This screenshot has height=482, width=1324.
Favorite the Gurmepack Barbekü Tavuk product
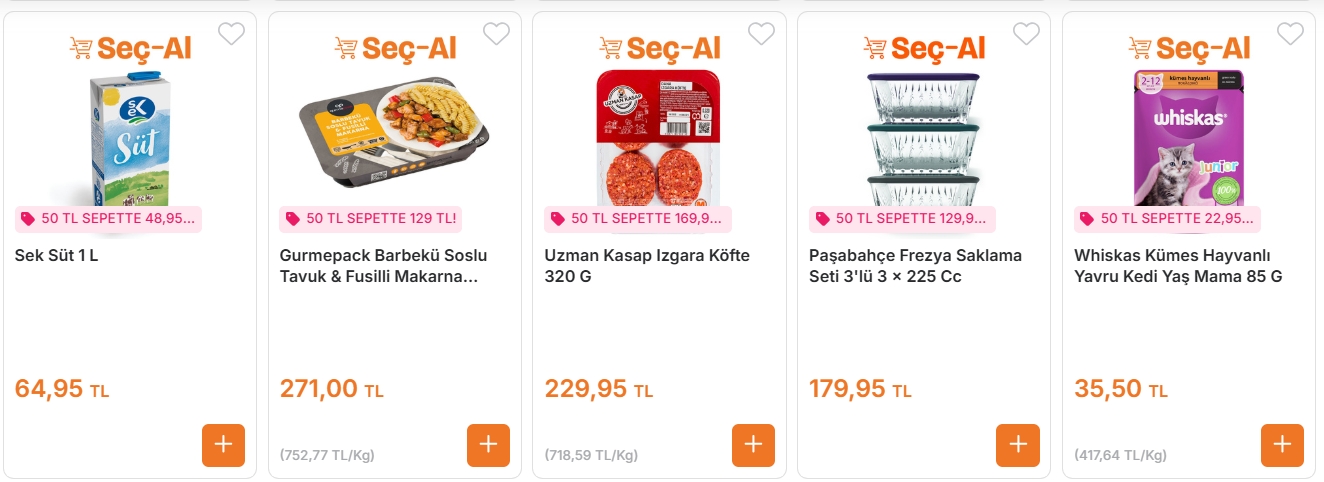(x=496, y=34)
